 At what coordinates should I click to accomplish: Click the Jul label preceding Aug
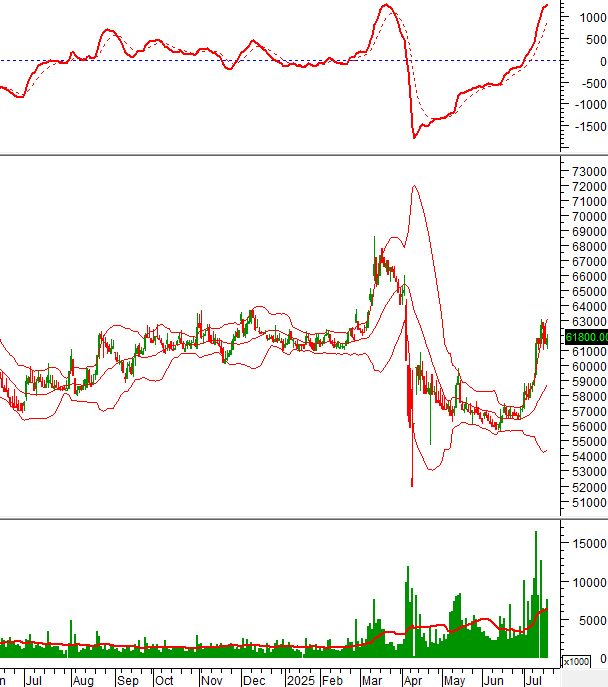[x=34, y=680]
